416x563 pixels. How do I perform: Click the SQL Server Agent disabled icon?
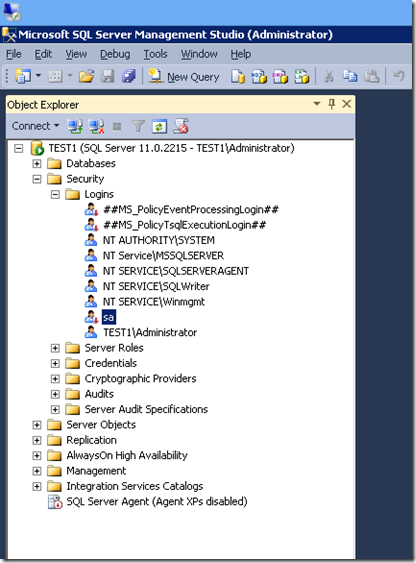click(x=55, y=502)
